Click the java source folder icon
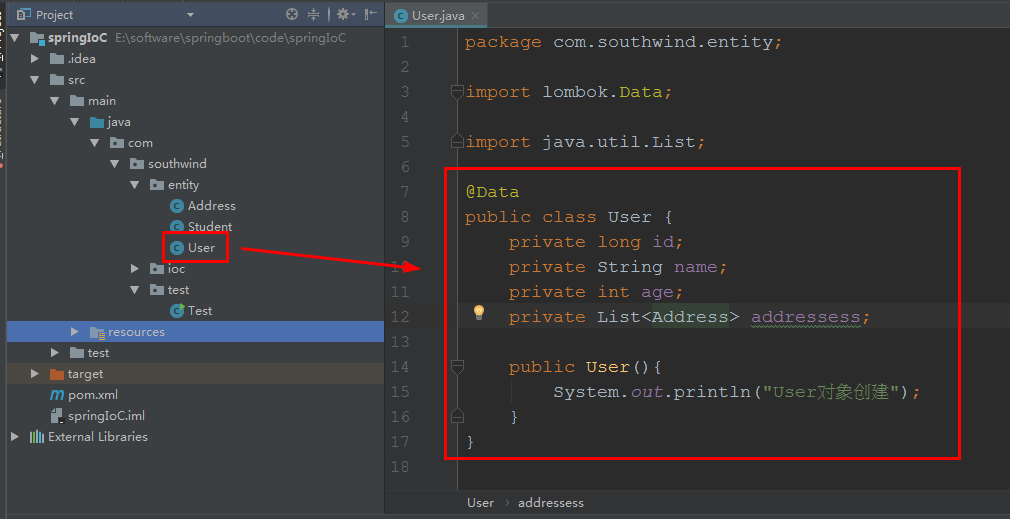The image size is (1010, 519). 97,122
